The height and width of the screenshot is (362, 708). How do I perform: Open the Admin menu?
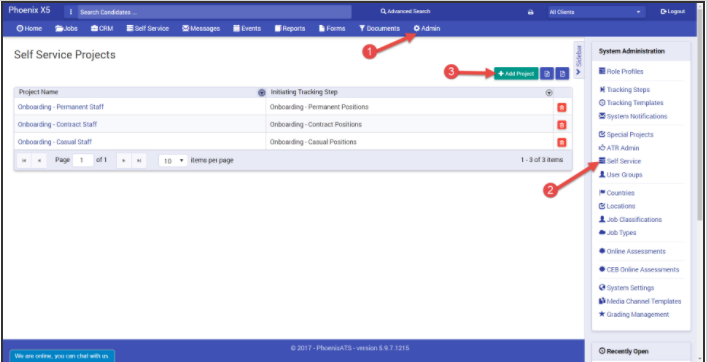[x=427, y=28]
